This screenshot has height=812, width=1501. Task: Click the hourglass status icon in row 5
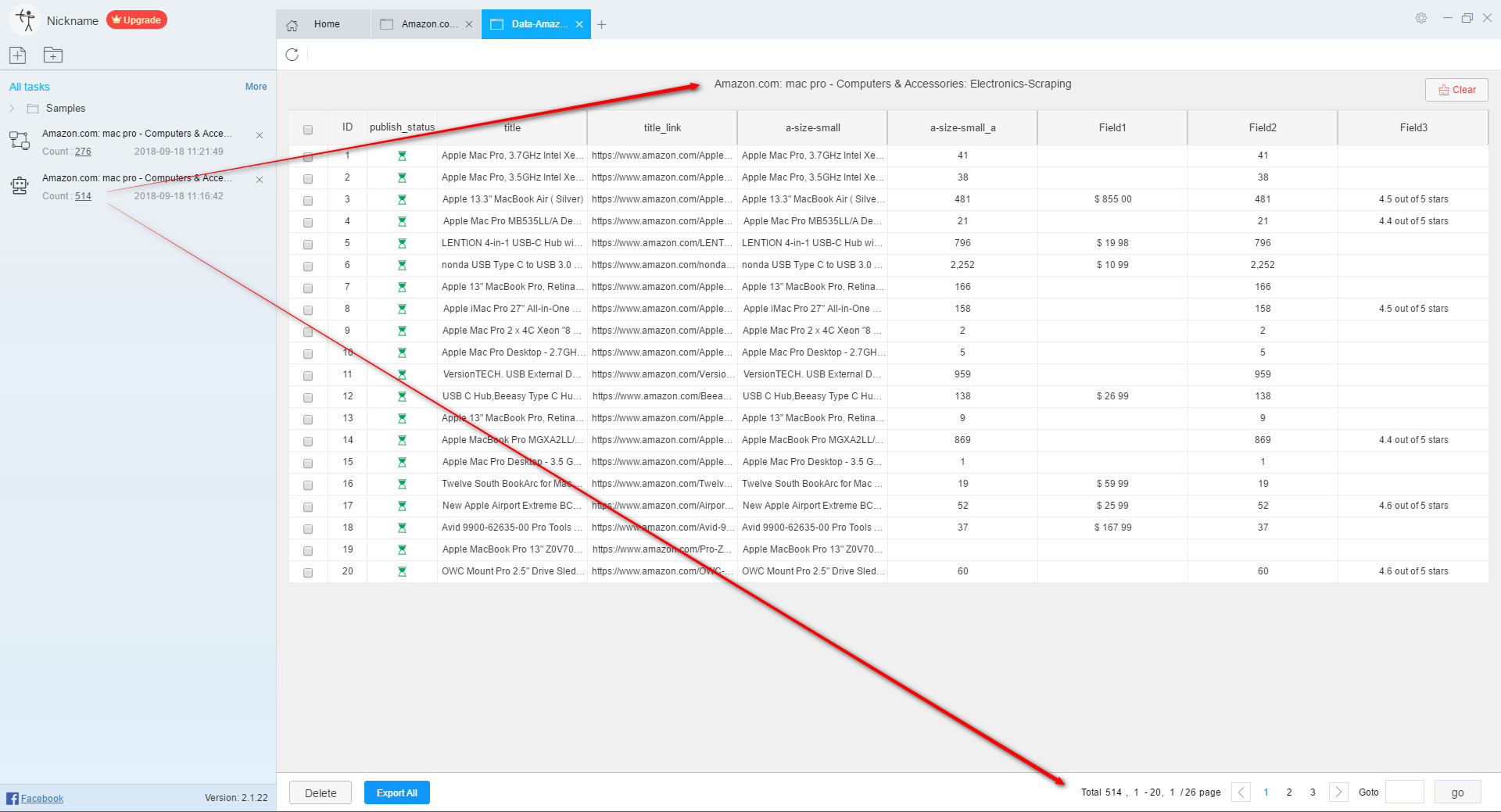[x=402, y=243]
